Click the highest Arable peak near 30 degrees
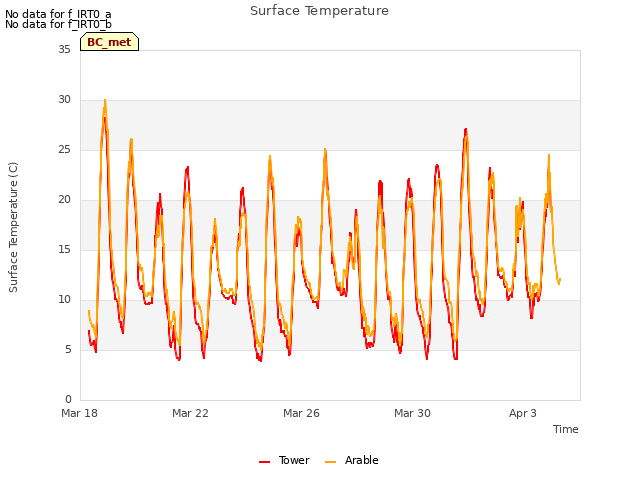This screenshot has width=640, height=480. click(105, 100)
